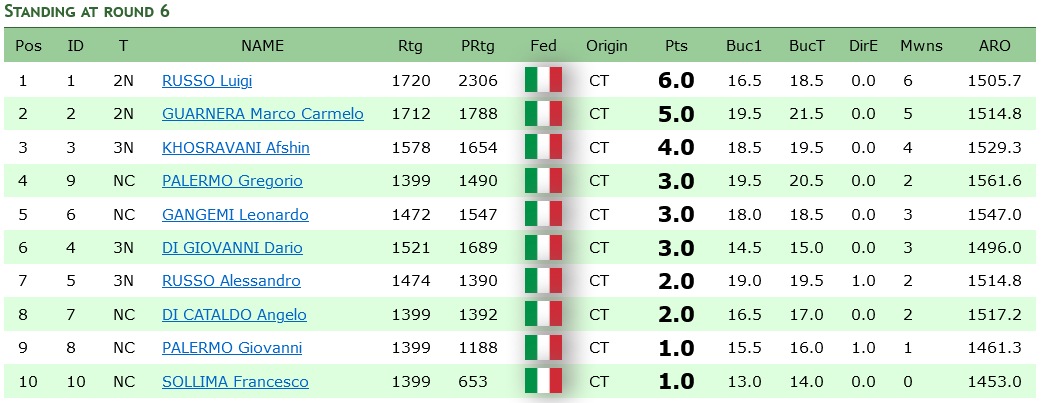Click Italian flag in PALERMO Gregorio row
Image resolution: width=1043 pixels, height=403 pixels.
[x=543, y=181]
